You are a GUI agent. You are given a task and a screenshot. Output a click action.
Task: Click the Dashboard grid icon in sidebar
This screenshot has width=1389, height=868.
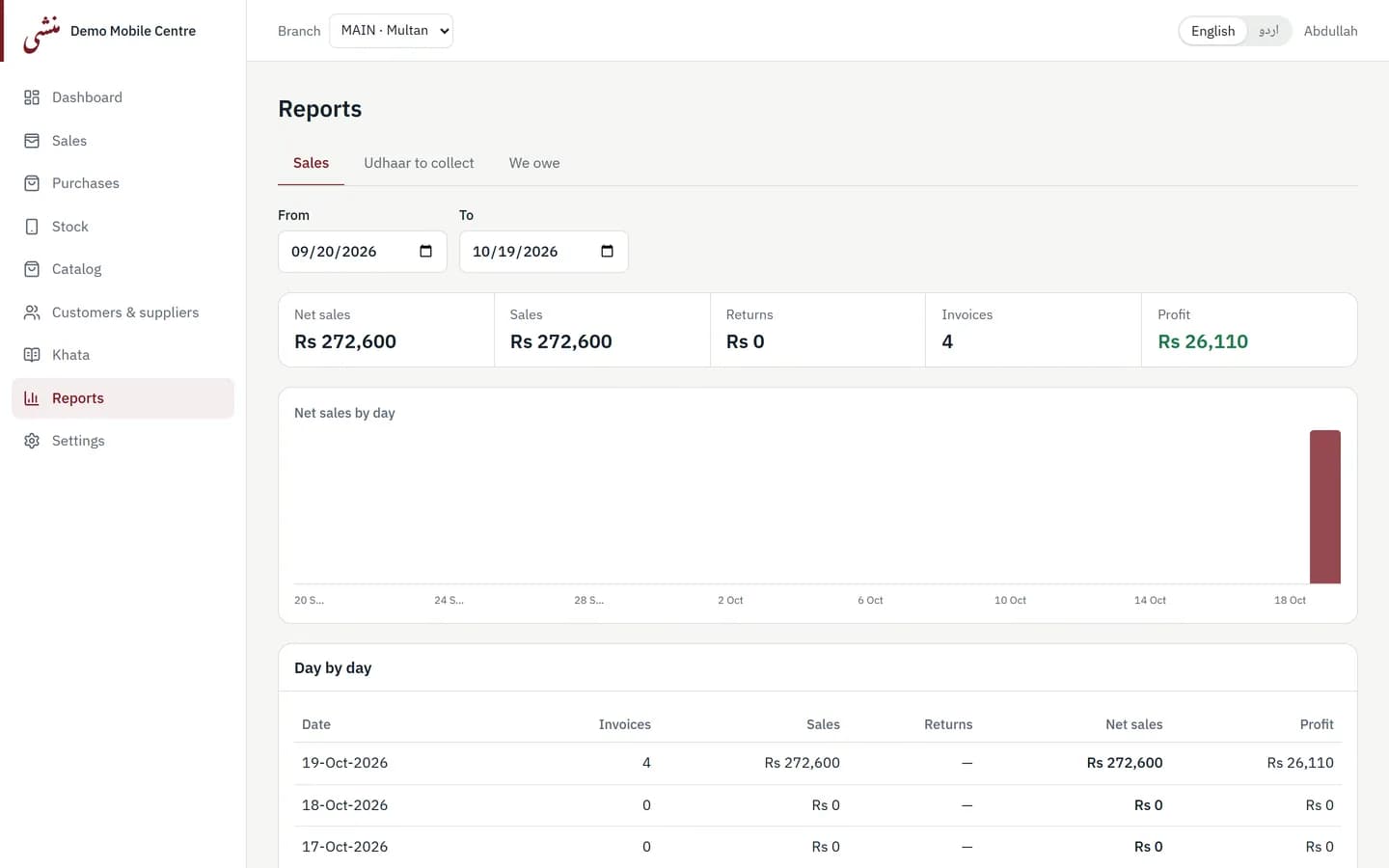click(32, 97)
